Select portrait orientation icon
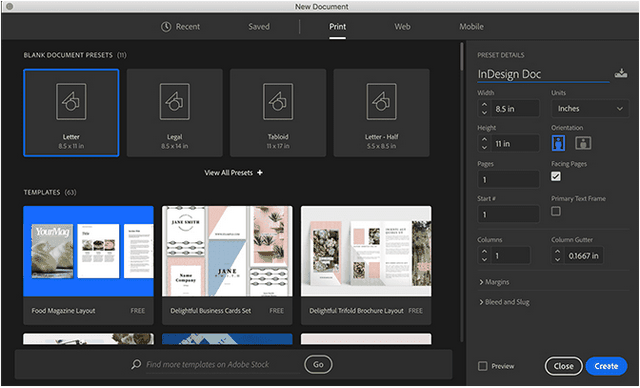640x388 pixels. tap(558, 143)
